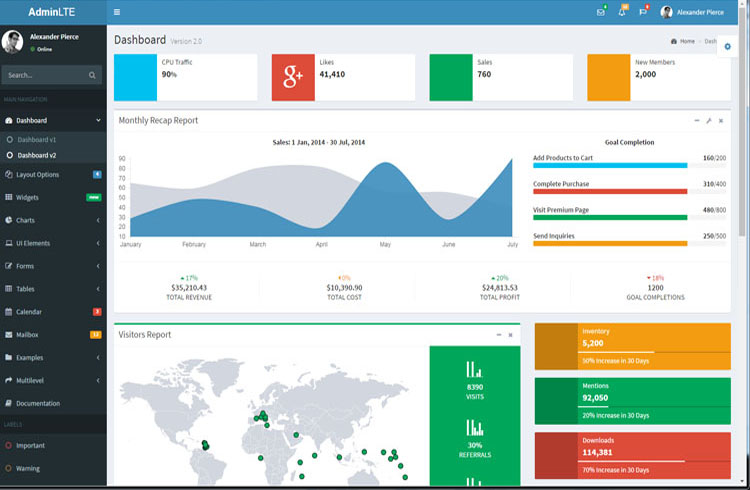The height and width of the screenshot is (490, 750).
Task: Collapse the Monthly Recap Report box
Action: pos(697,120)
